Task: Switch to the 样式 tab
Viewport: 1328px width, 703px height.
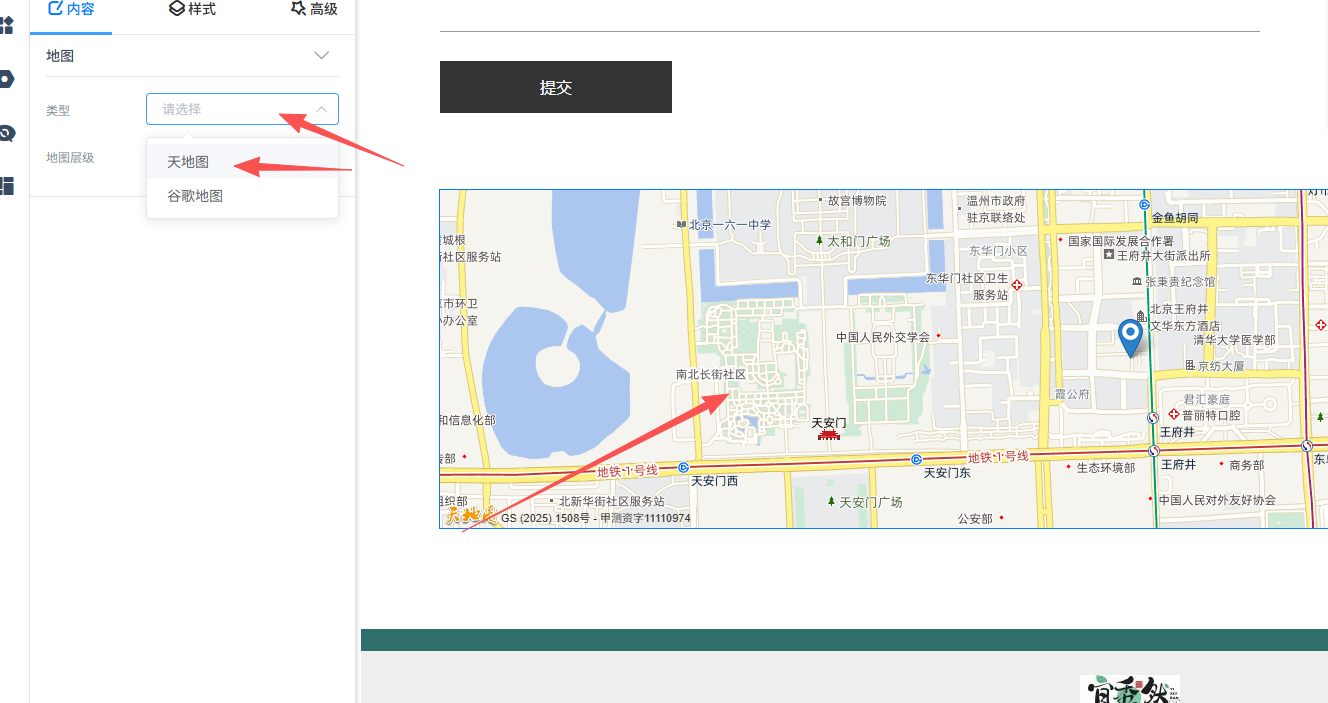Action: click(192, 9)
